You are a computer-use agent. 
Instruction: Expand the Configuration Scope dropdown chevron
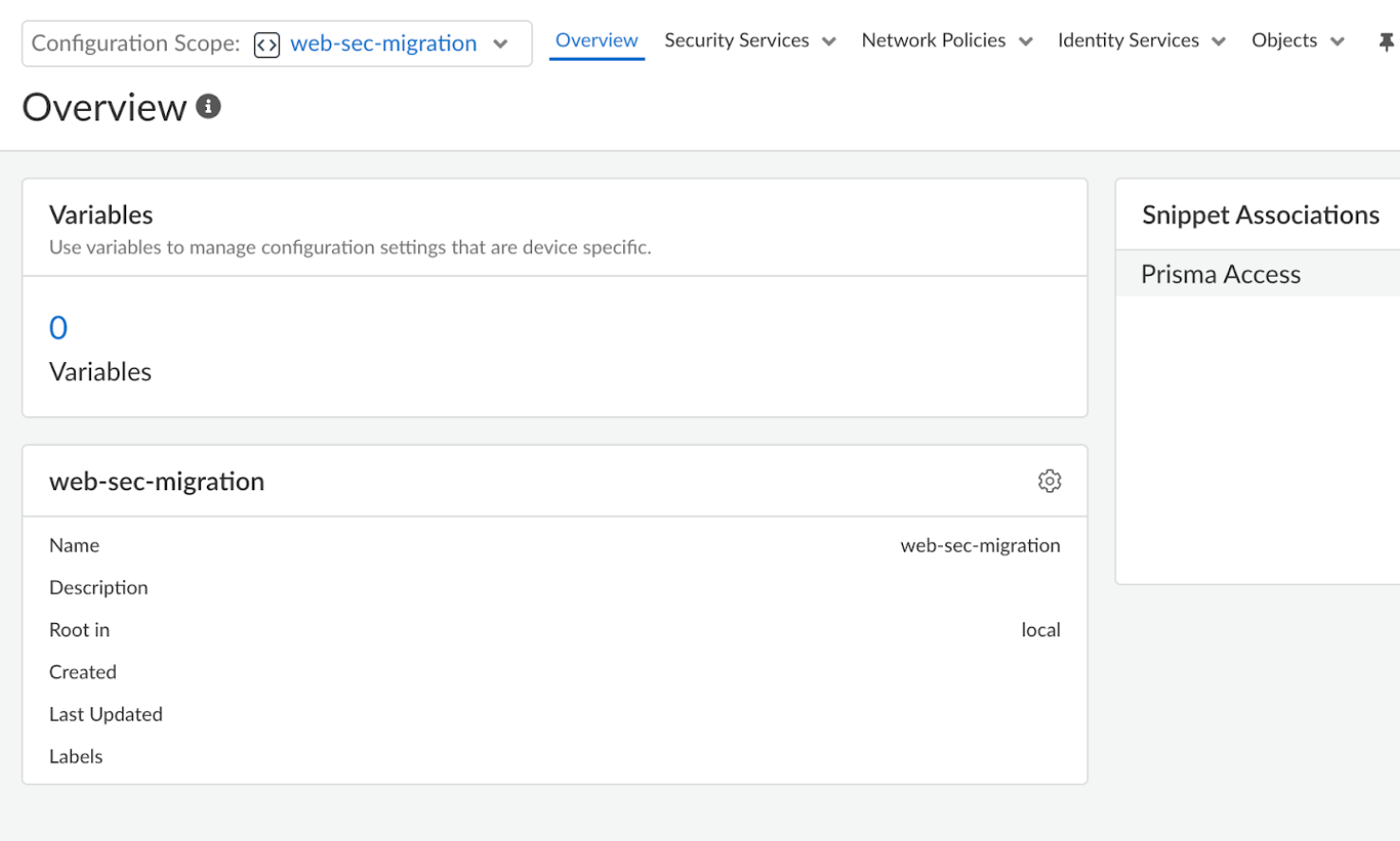coord(501,45)
